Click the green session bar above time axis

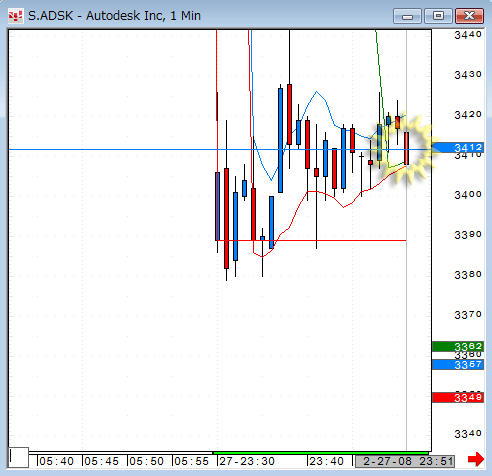tap(321, 453)
